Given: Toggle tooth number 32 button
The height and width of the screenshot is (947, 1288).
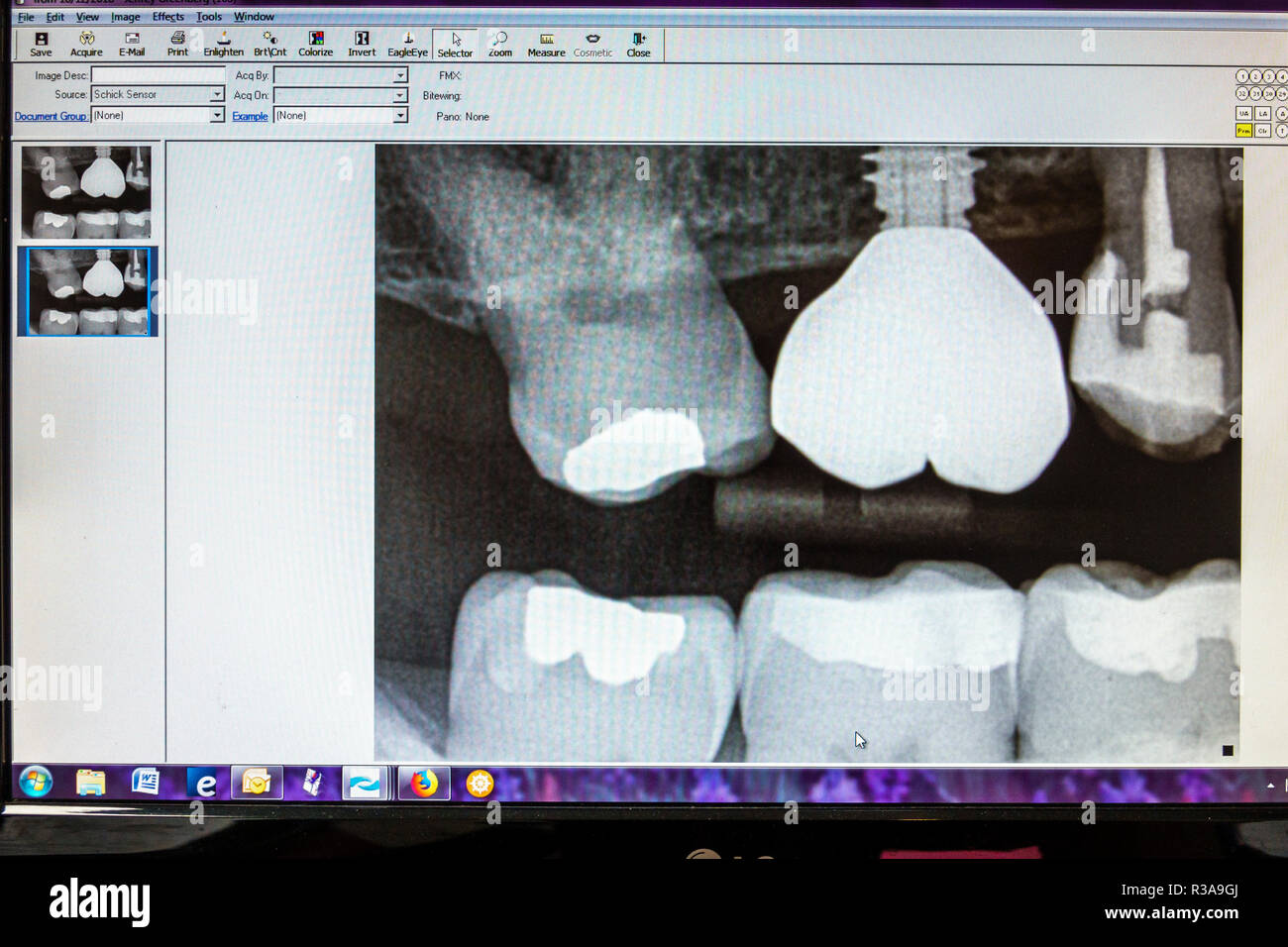Looking at the screenshot, I should point(1241,93).
